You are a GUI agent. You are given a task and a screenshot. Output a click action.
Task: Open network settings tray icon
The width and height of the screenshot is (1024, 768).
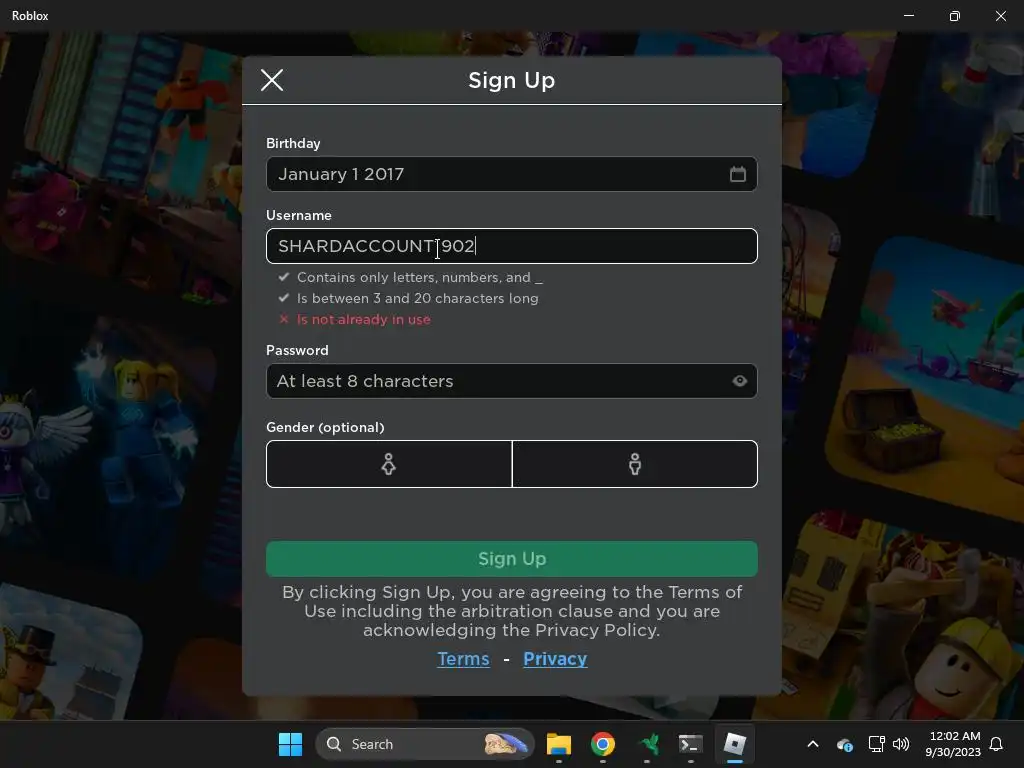(876, 744)
